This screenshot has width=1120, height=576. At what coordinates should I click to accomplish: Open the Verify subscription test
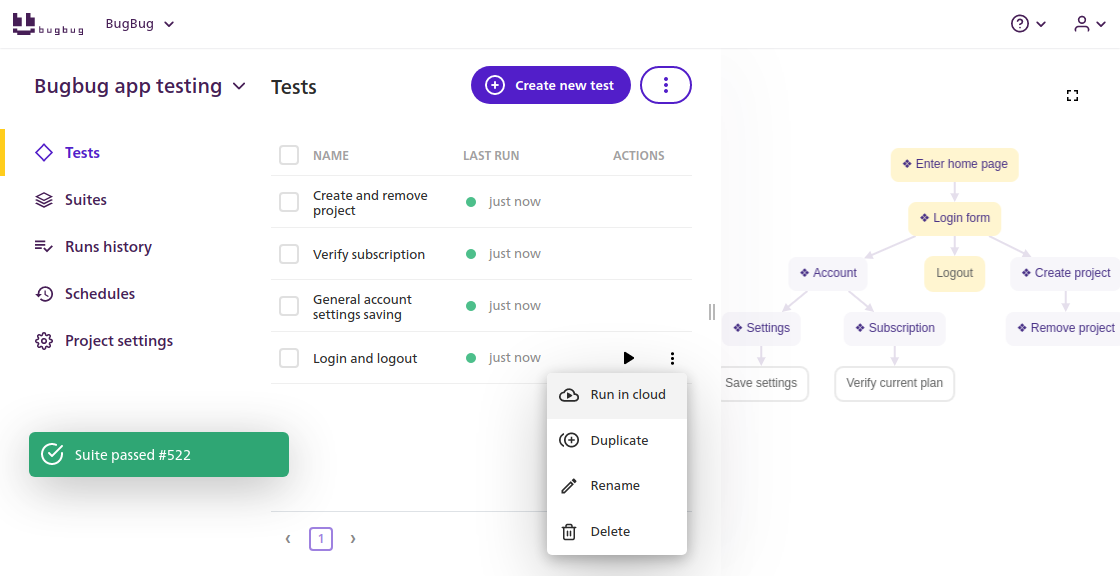coord(369,254)
